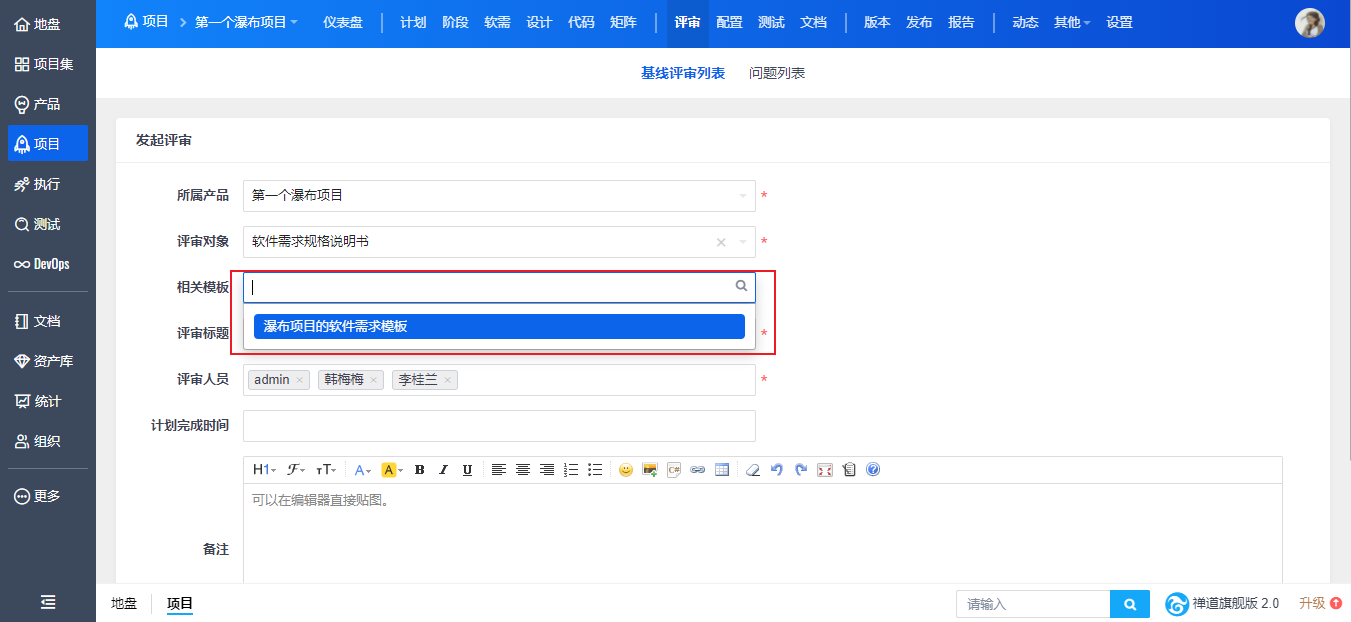Insert a table via editor toolbar
Viewport: 1351px width, 622px height.
click(722, 470)
